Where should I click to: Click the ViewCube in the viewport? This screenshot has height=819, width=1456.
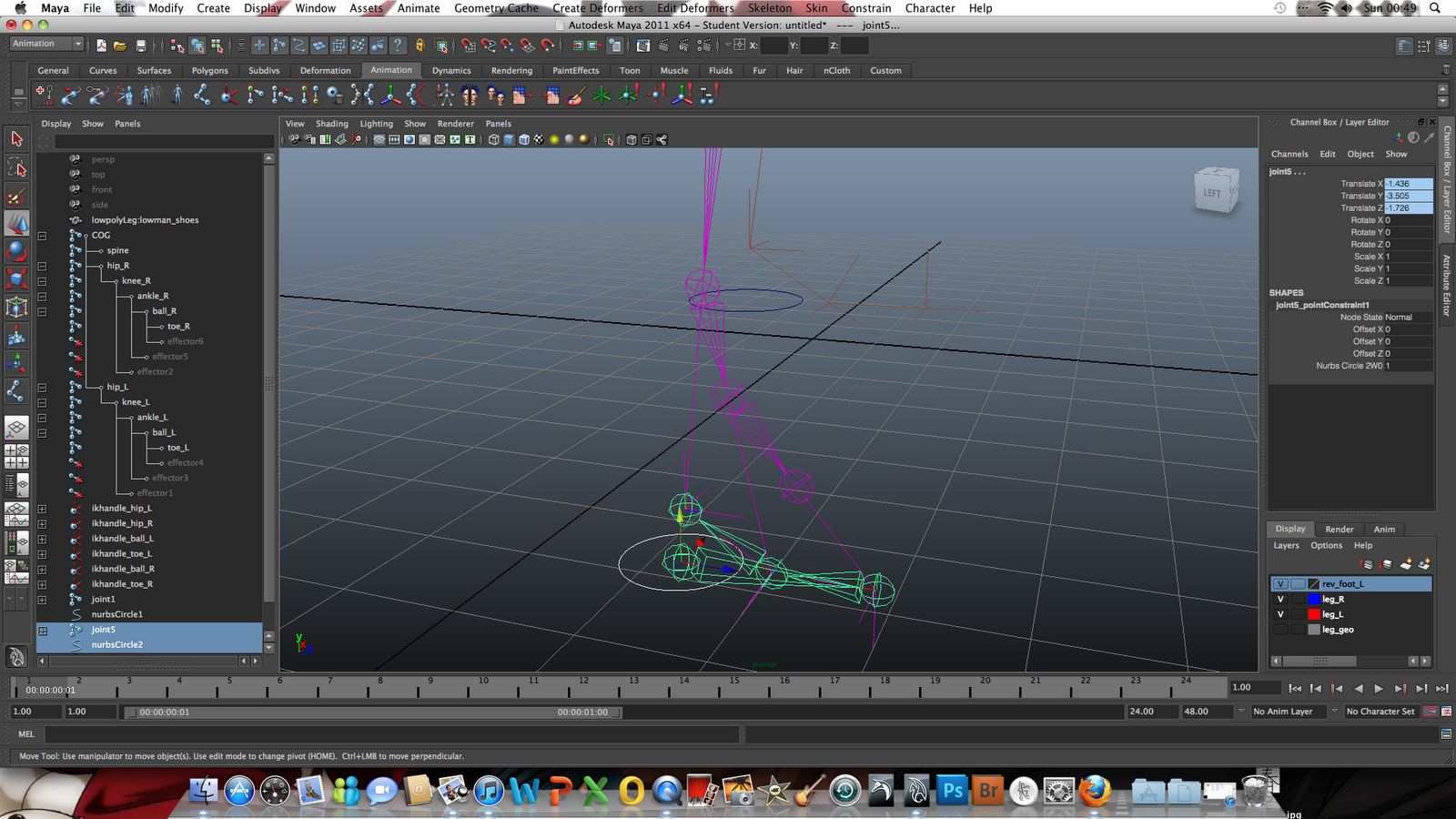click(x=1215, y=190)
